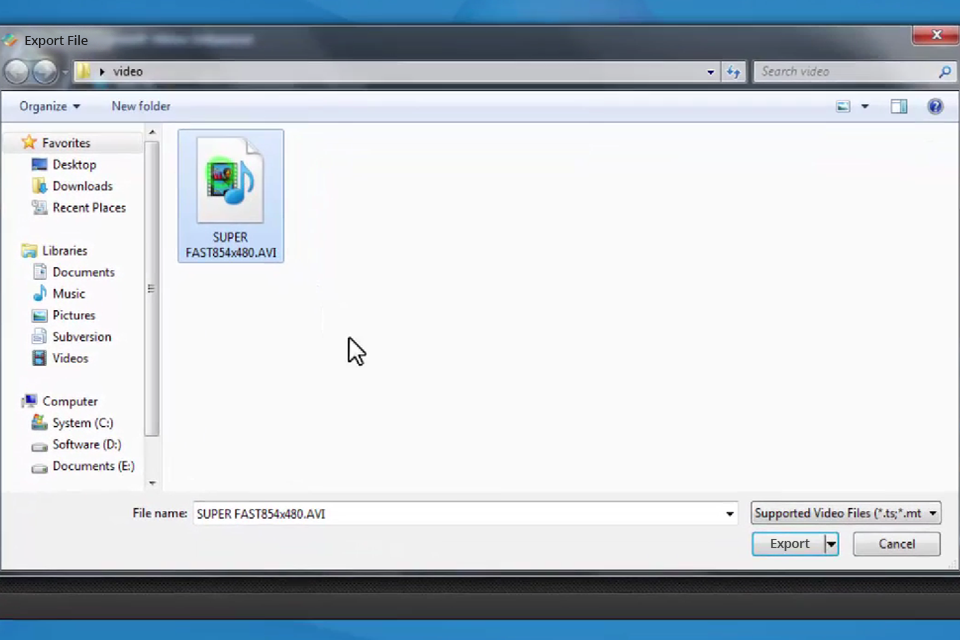This screenshot has height=640, width=960.
Task: Open the breadcrumb arrow before video
Action: click(102, 72)
